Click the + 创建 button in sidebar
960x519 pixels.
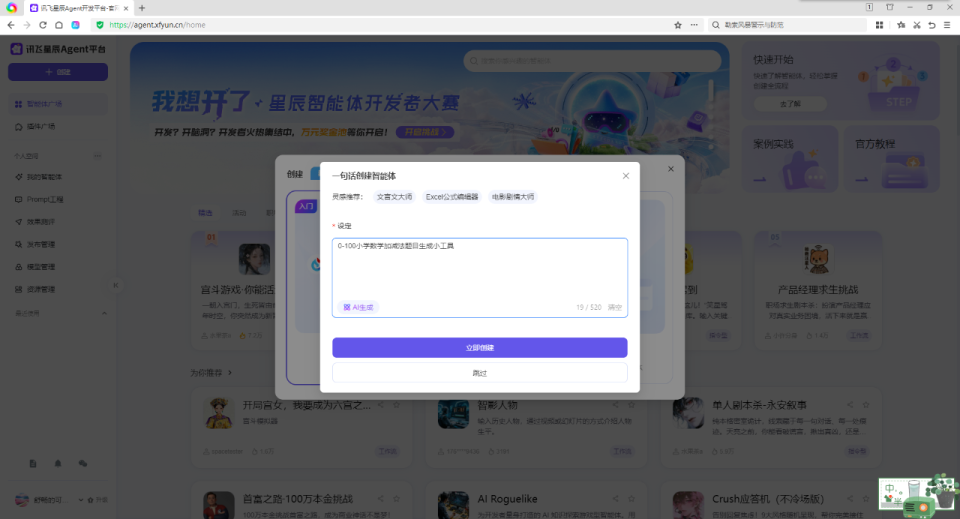[x=58, y=72]
